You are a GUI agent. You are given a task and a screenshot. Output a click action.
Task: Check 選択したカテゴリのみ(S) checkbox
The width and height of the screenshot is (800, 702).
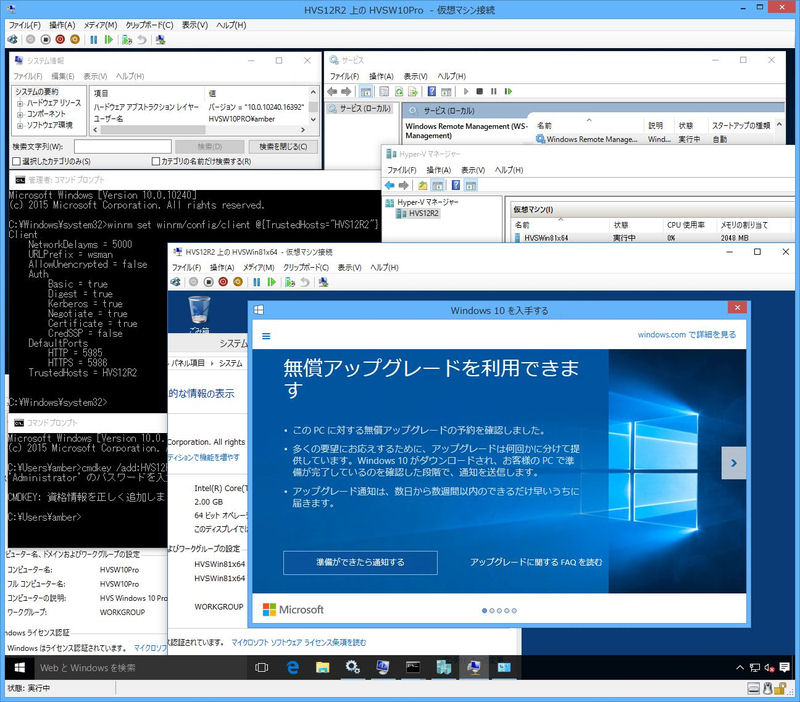16,161
